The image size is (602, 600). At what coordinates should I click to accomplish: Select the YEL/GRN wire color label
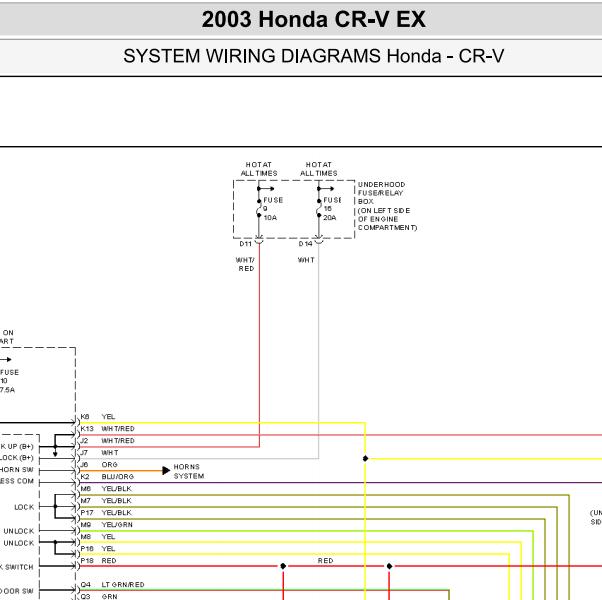(x=117, y=524)
